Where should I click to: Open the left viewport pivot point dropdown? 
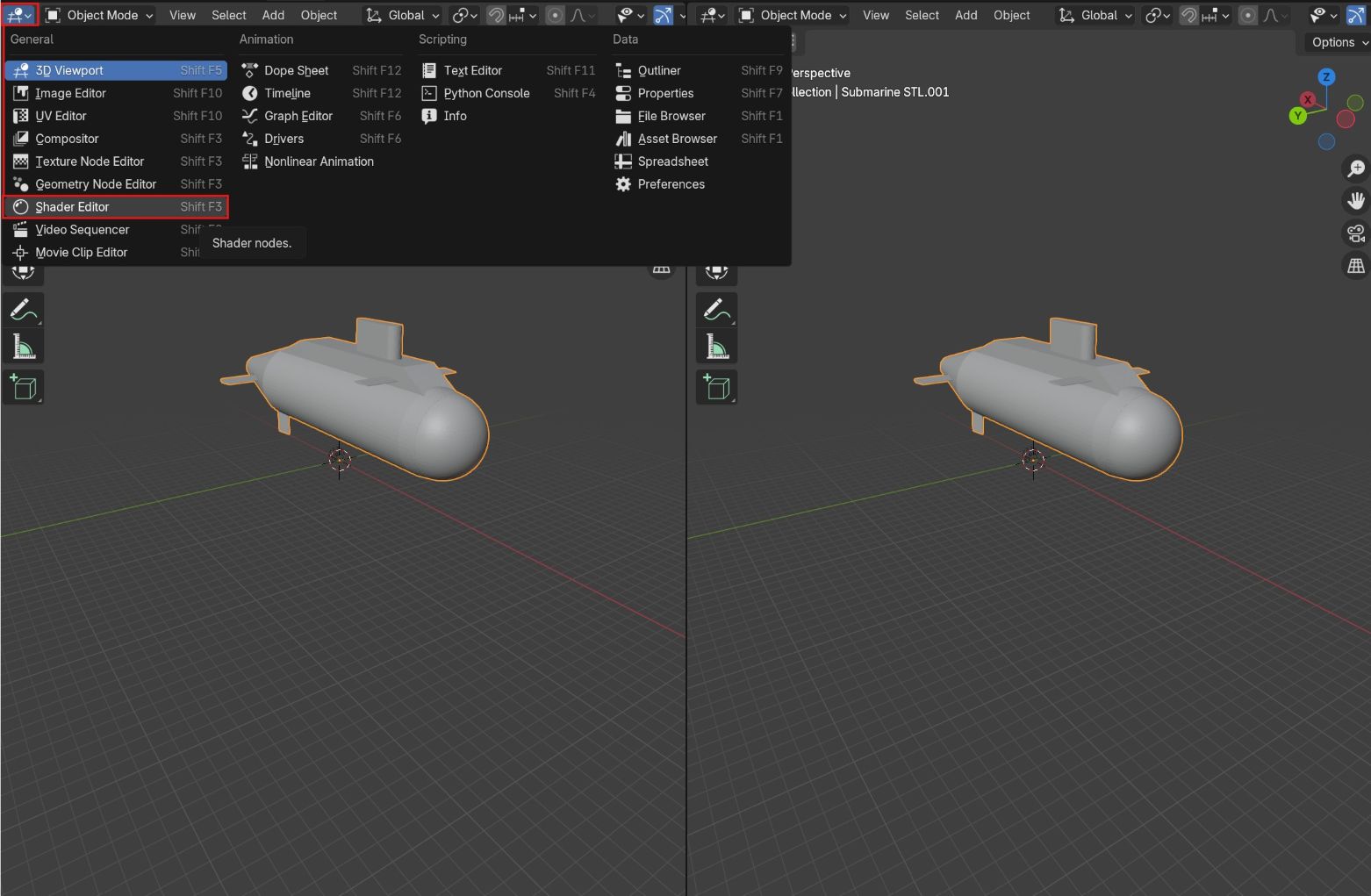(464, 15)
